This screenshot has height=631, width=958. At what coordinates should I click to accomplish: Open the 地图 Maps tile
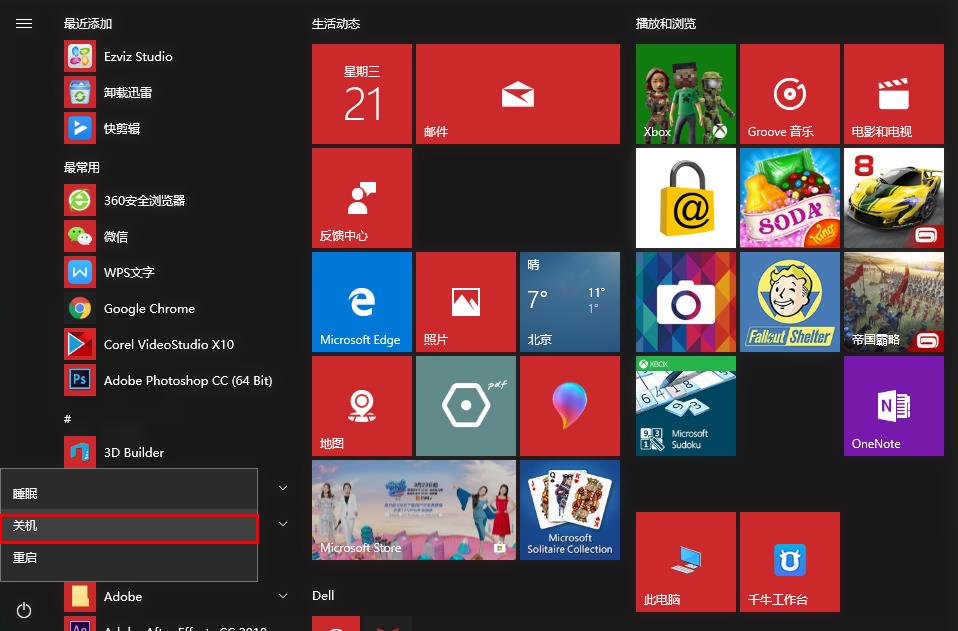pos(361,405)
